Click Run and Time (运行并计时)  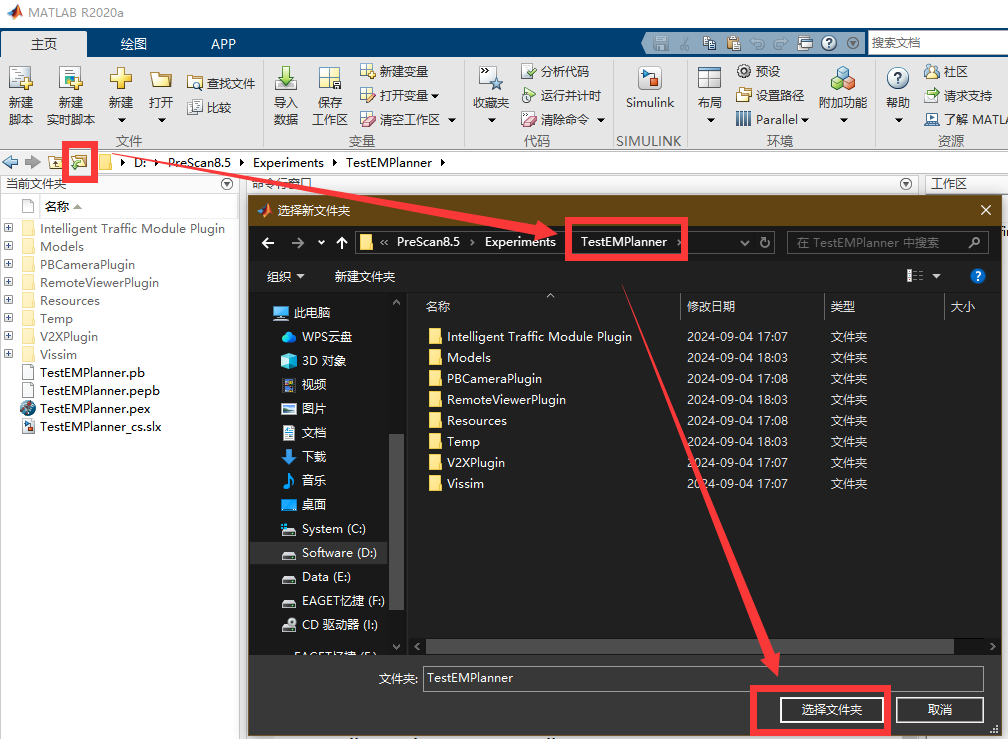(561, 95)
